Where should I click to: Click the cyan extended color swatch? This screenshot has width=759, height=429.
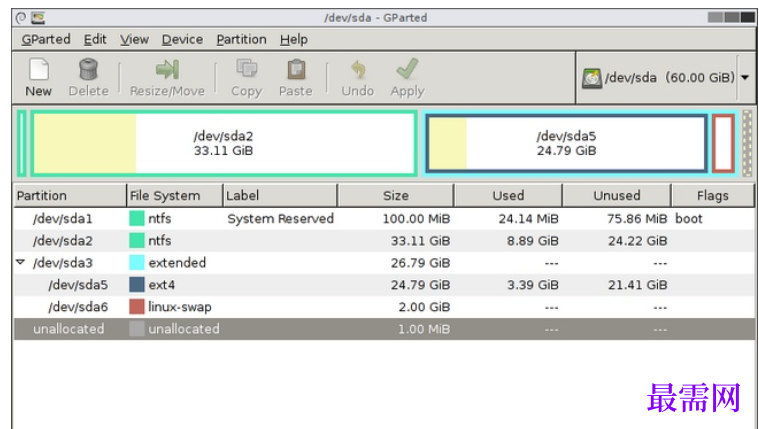(137, 262)
